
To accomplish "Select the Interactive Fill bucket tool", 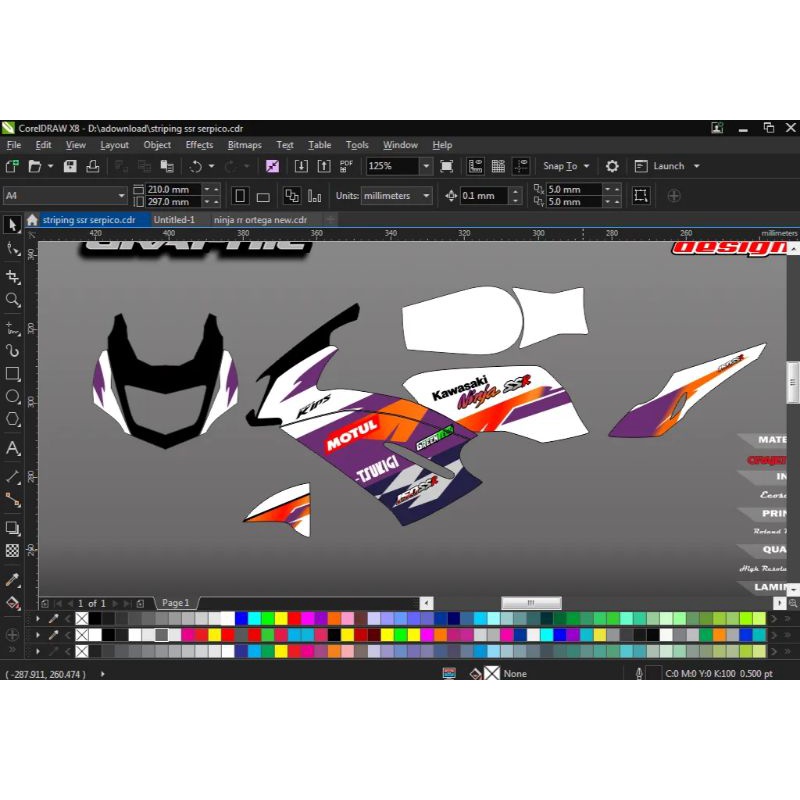I will click(x=12, y=603).
